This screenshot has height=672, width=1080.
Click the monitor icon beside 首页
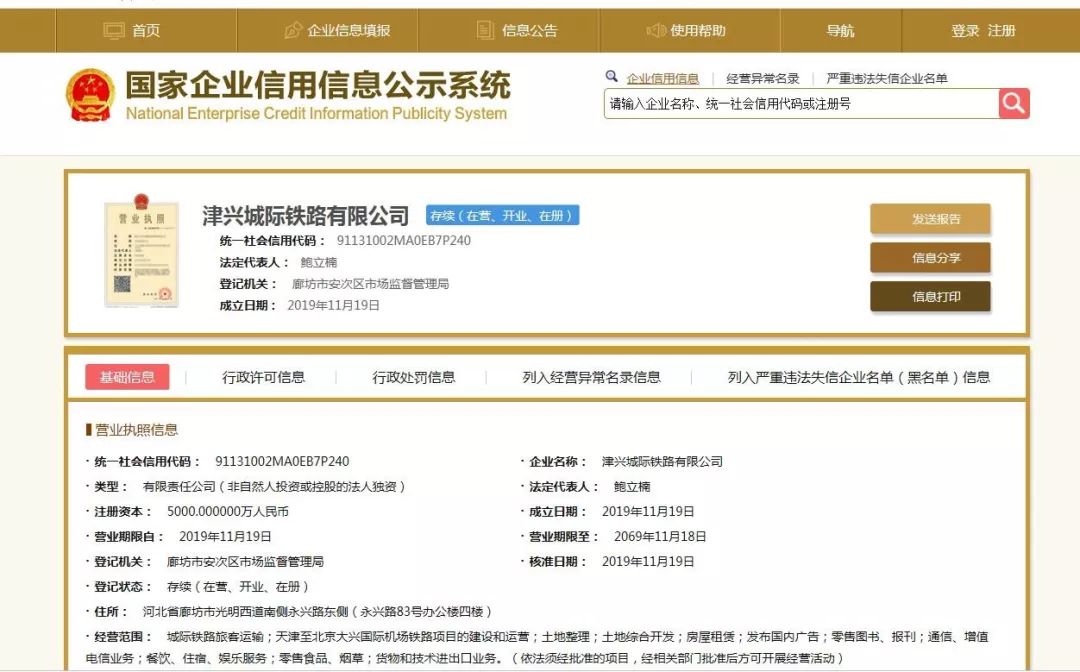pos(114,30)
